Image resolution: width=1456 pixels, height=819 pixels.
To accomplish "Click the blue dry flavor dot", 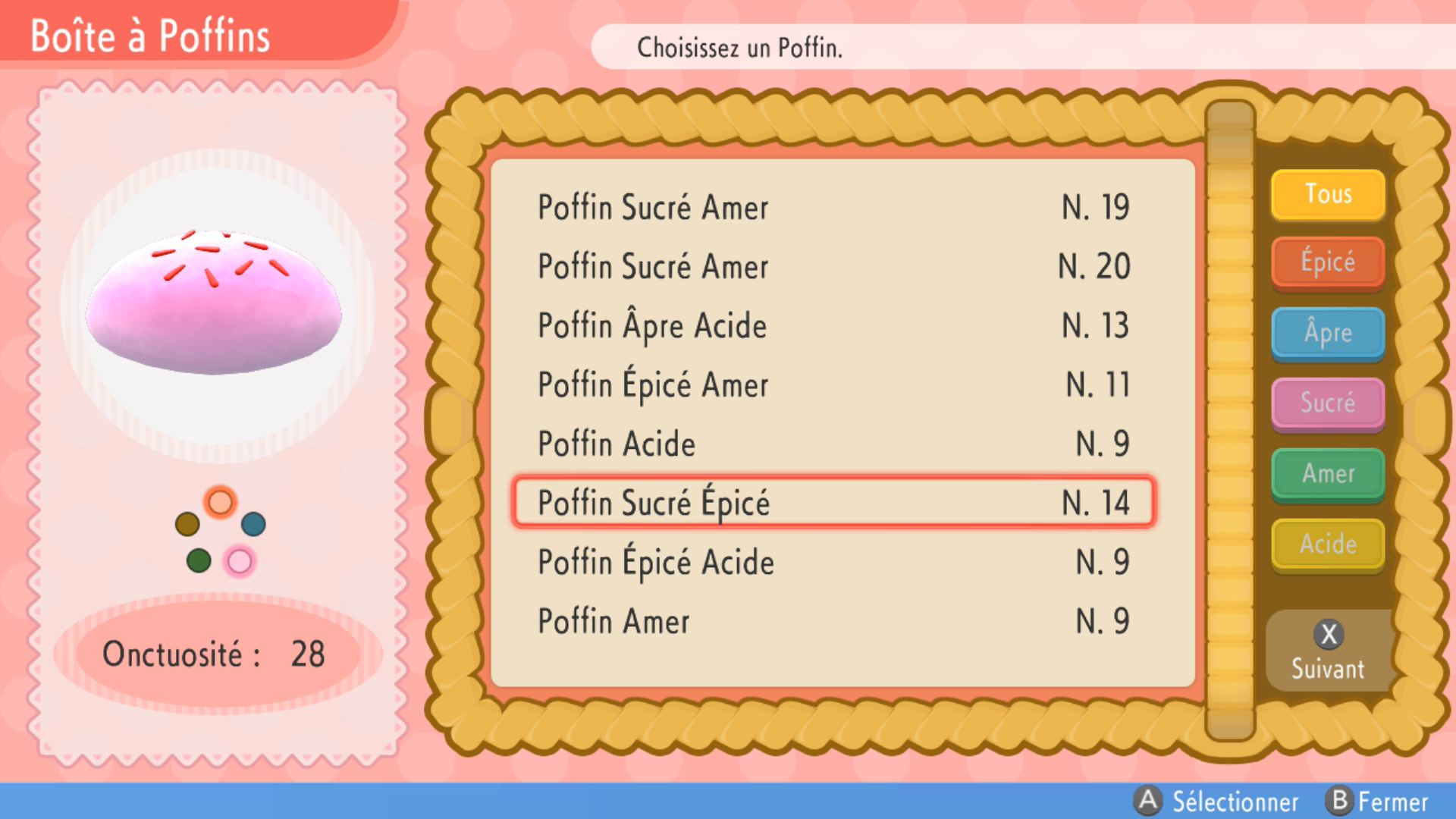I will coord(253,523).
